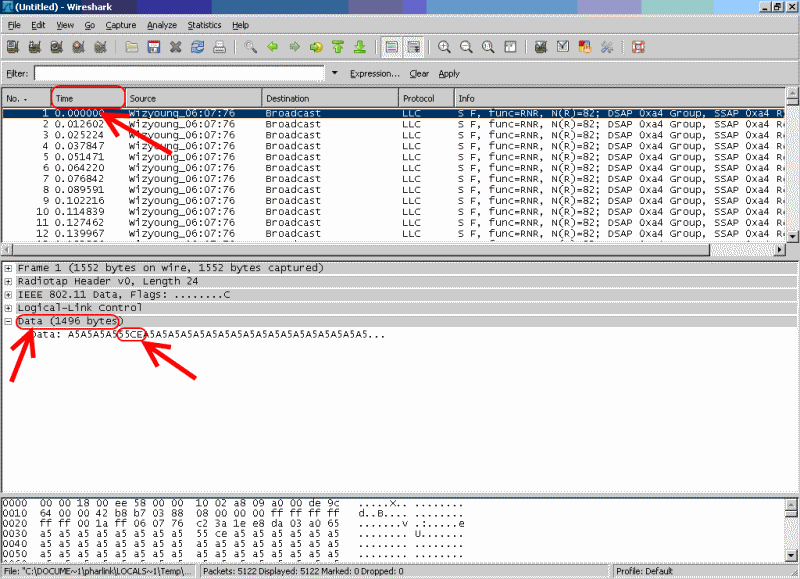Start a new live capture
The height and width of the screenshot is (579, 800).
tap(57, 47)
